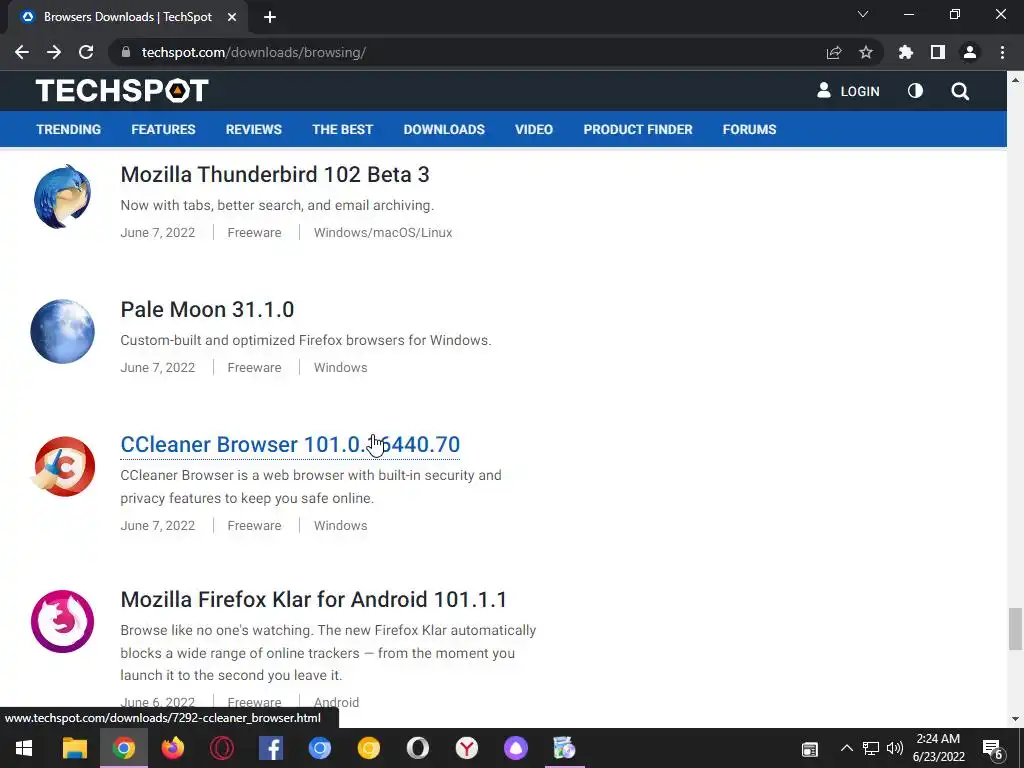
Task: Click the Pale Moon icon
Action: tap(63, 331)
